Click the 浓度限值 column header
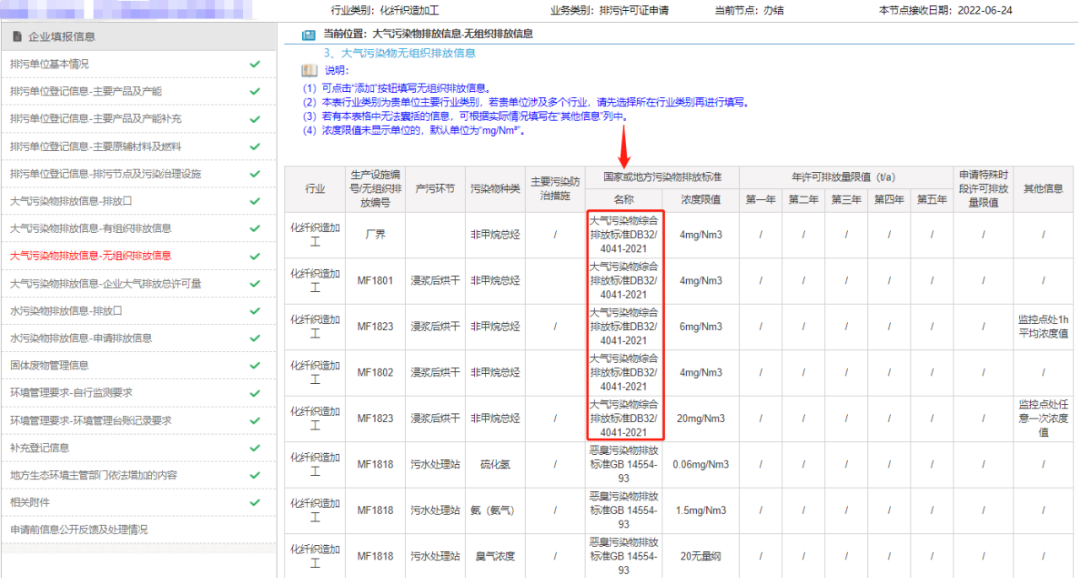This screenshot has width=1080, height=578. pos(700,199)
